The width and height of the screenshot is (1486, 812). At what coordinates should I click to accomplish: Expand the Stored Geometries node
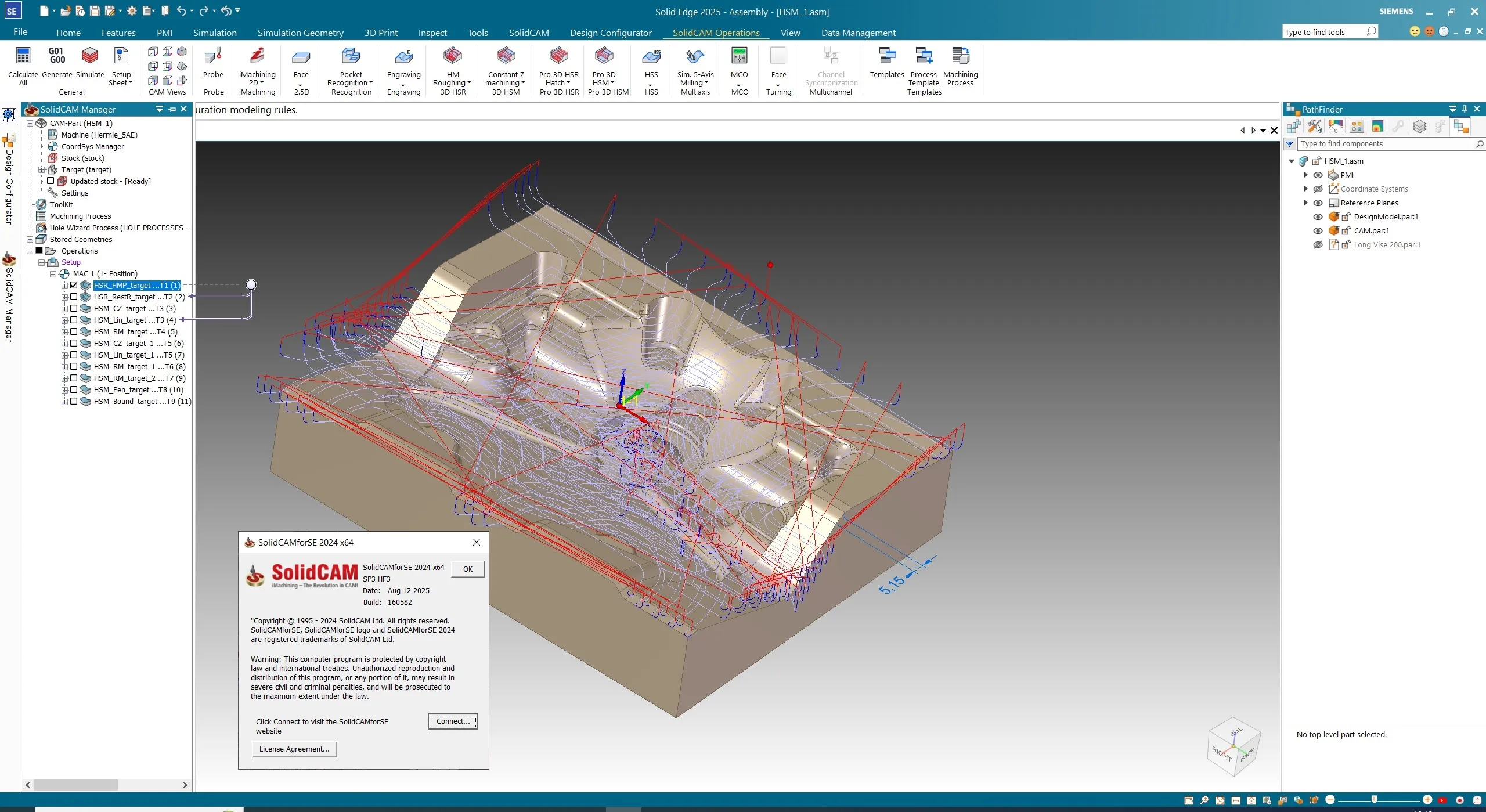click(30, 239)
